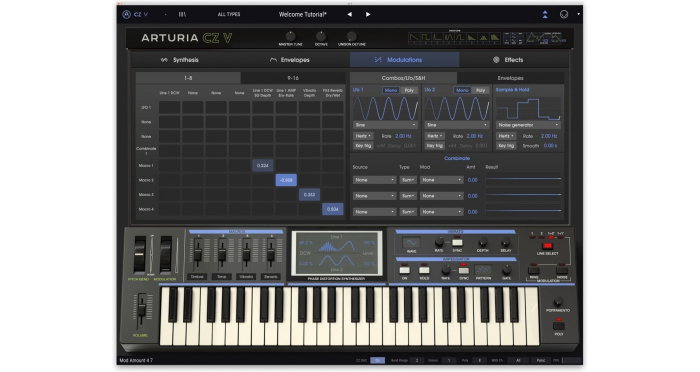
Task: Click the Sample & Hold waveform display
Action: point(528,109)
